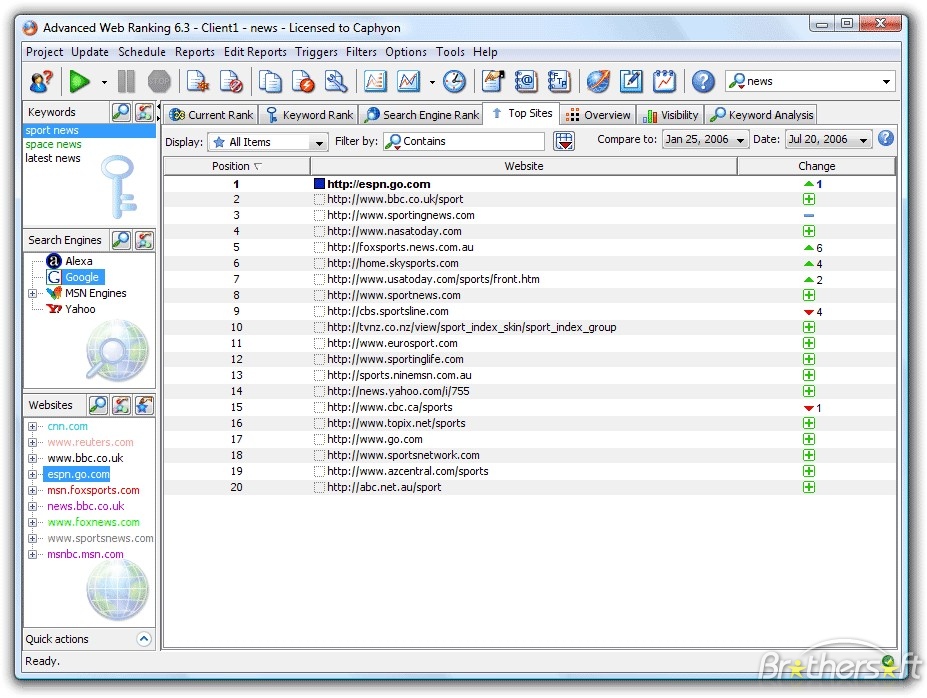The height and width of the screenshot is (698, 927).
Task: Click the filter apply icon beside Contains field
Action: tap(564, 141)
